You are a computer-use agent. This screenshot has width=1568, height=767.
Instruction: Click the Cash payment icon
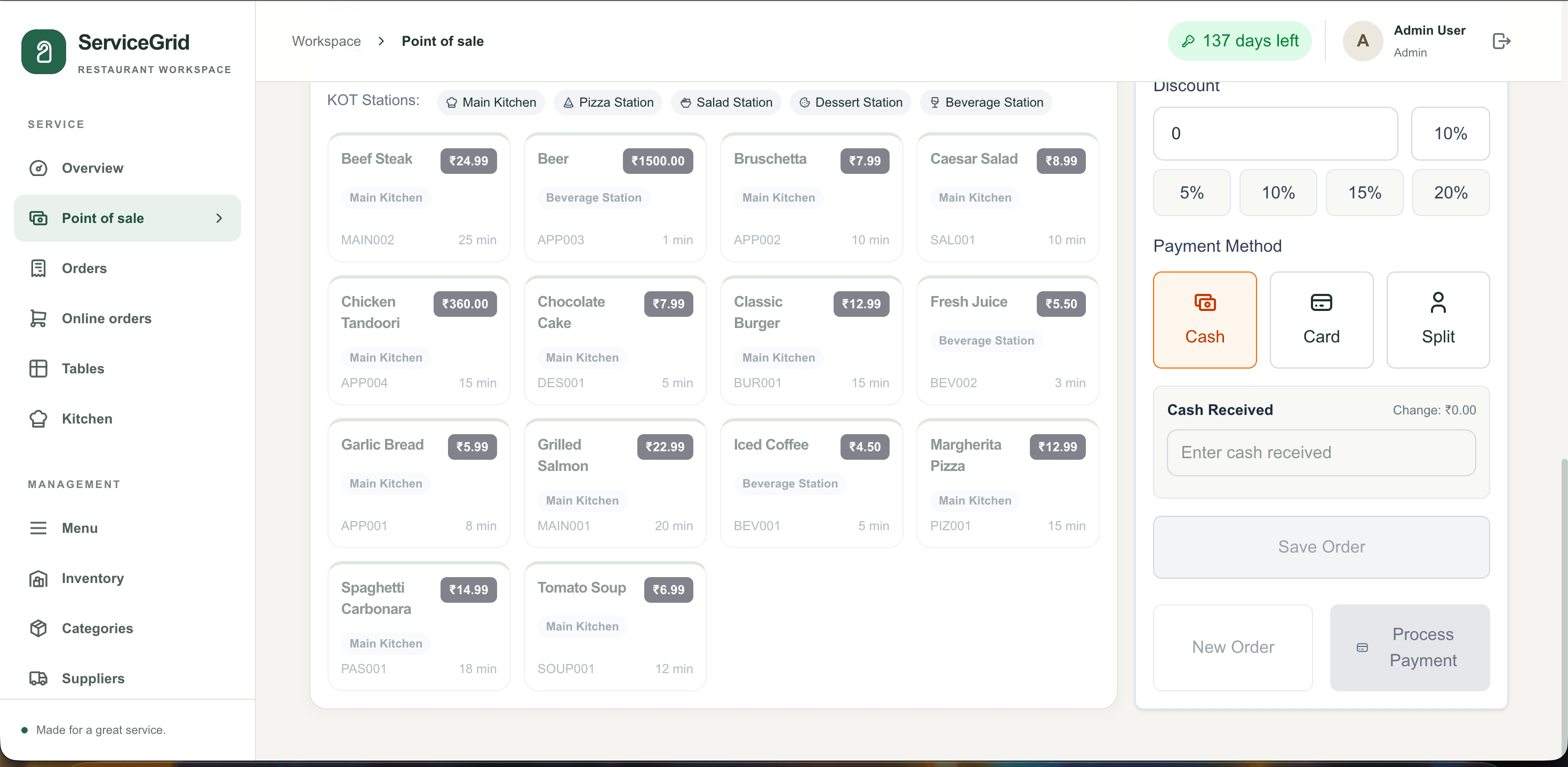(1205, 302)
